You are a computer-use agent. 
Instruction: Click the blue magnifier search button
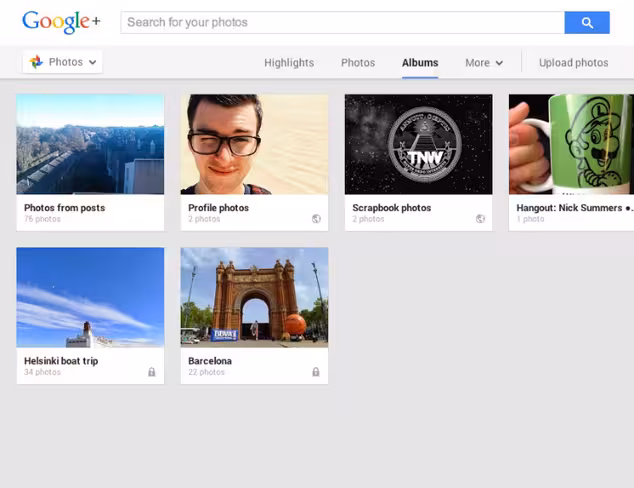click(x=587, y=23)
